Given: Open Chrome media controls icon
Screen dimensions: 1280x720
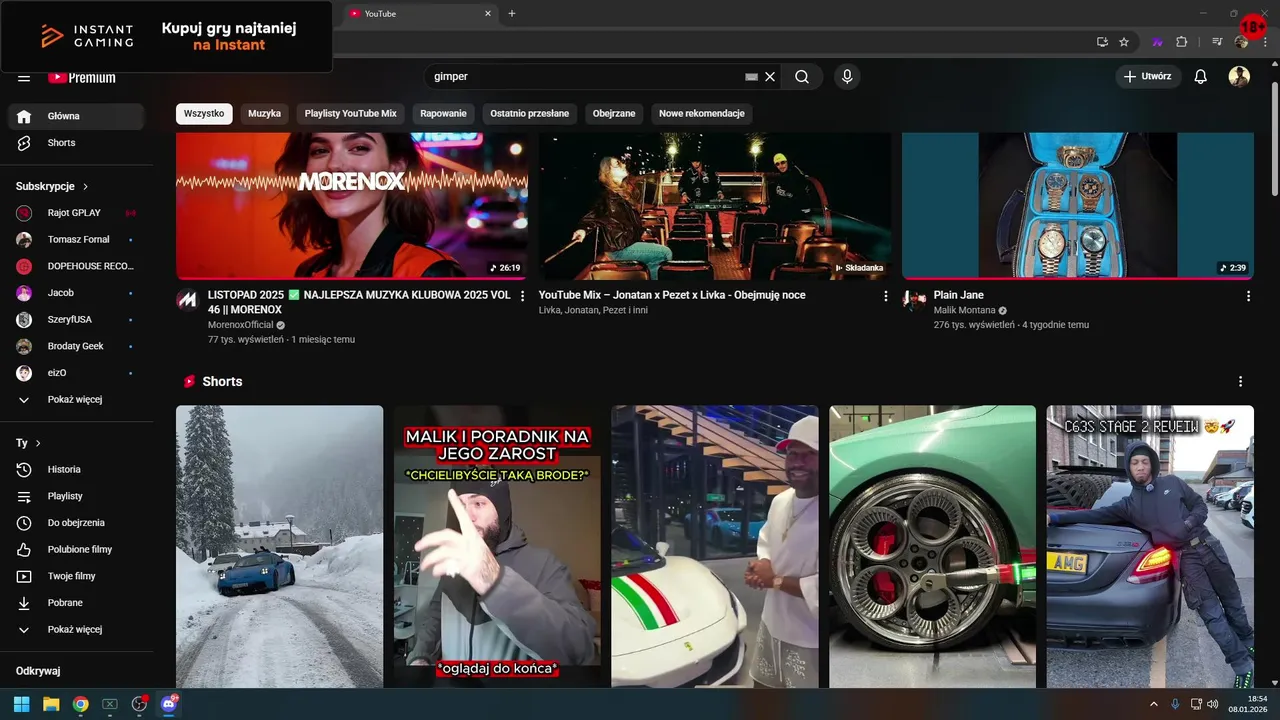Looking at the screenshot, I should point(1217,42).
